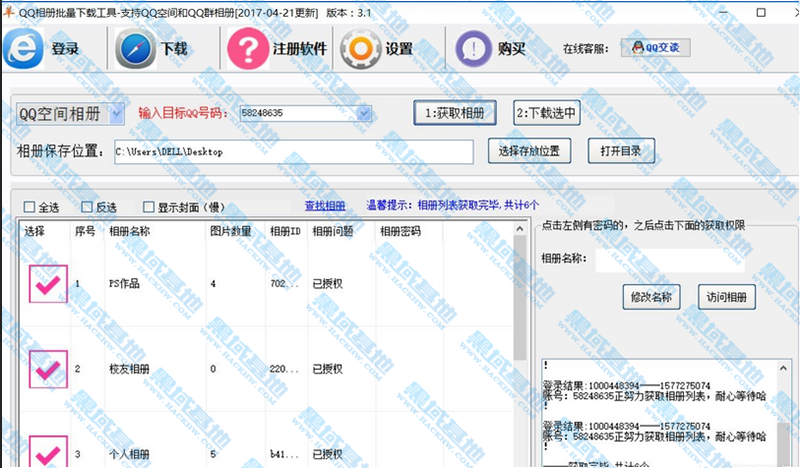Select the 校友相册 album name
This screenshot has height=468, width=800.
coord(129,369)
